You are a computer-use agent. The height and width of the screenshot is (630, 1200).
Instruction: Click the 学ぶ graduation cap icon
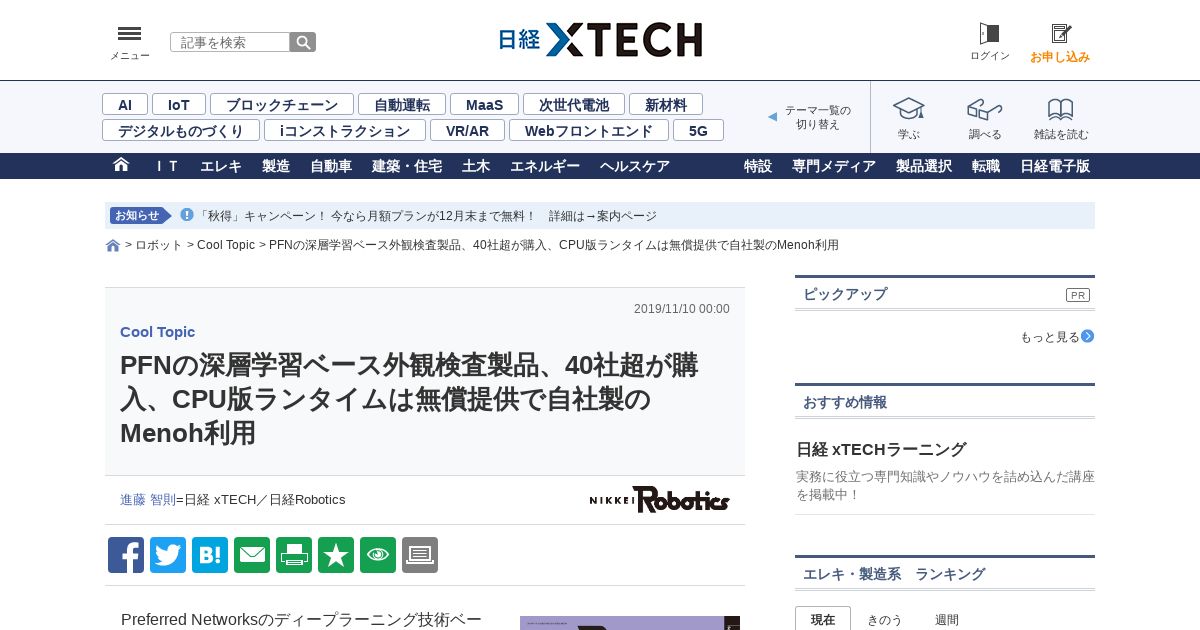(909, 109)
